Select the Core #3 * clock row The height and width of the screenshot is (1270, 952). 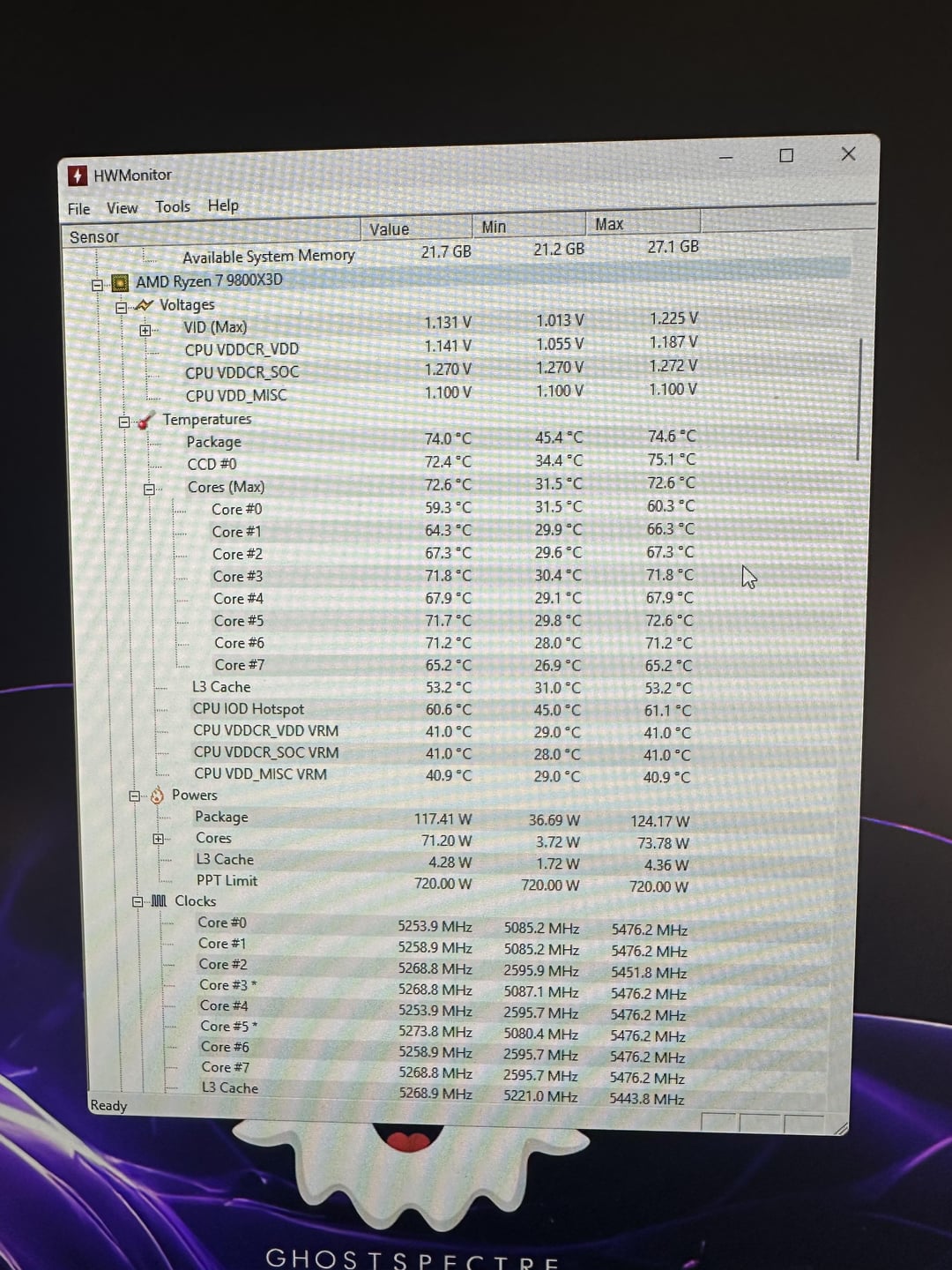tap(441, 988)
